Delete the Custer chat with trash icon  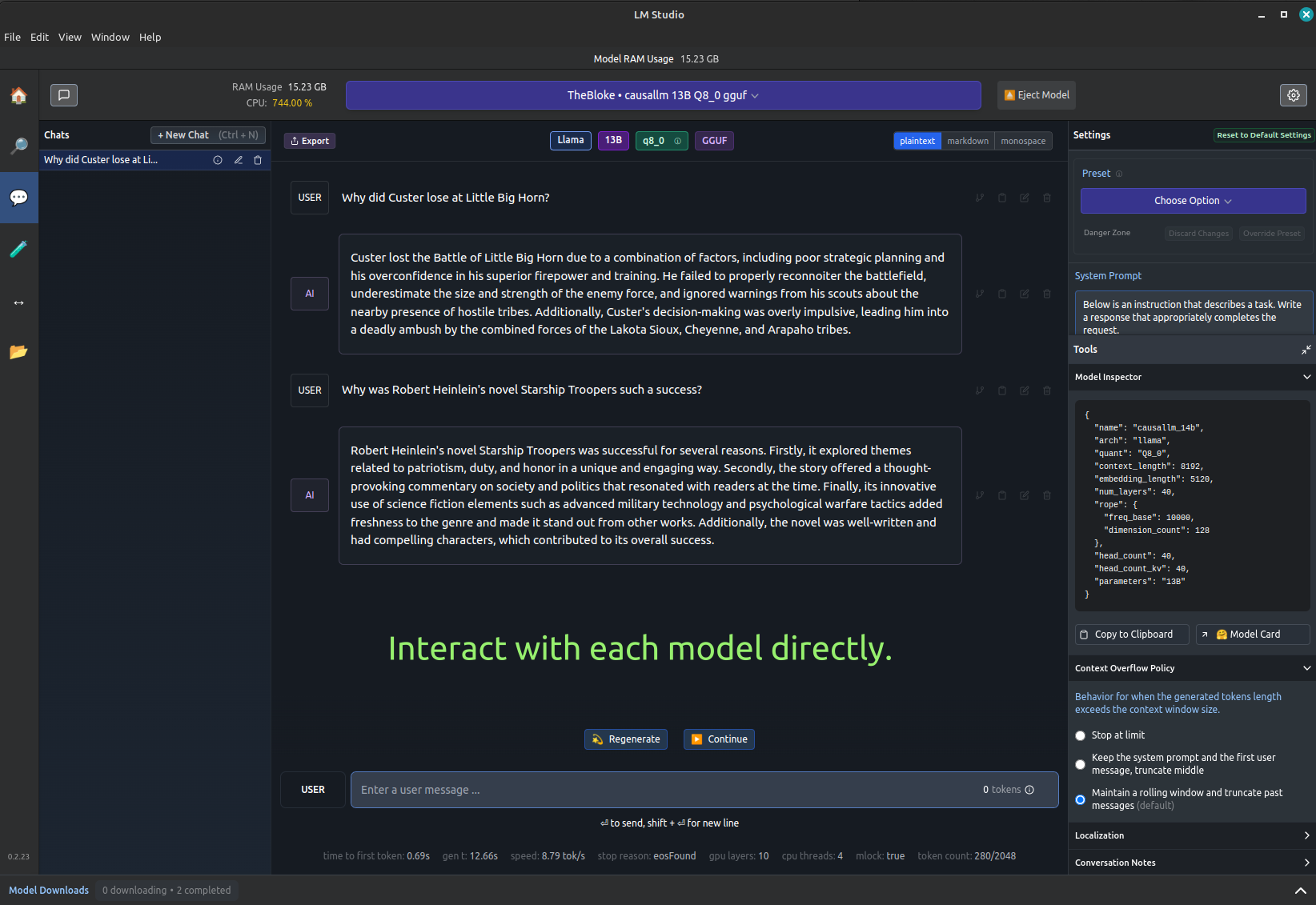tap(258, 160)
